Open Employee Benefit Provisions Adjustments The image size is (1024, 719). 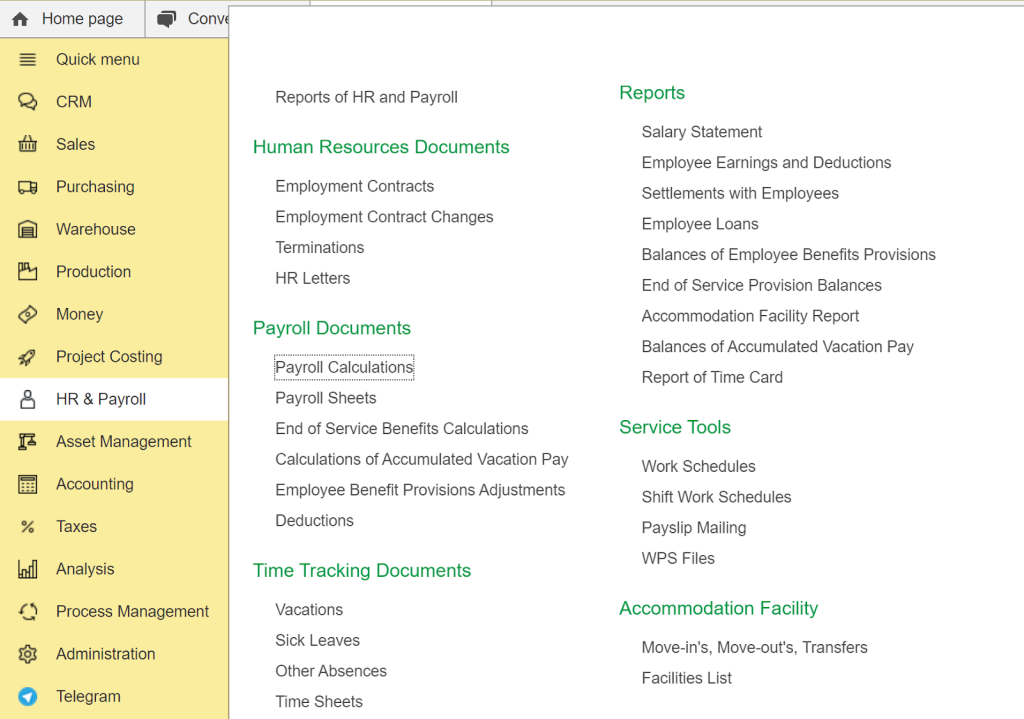pos(420,490)
